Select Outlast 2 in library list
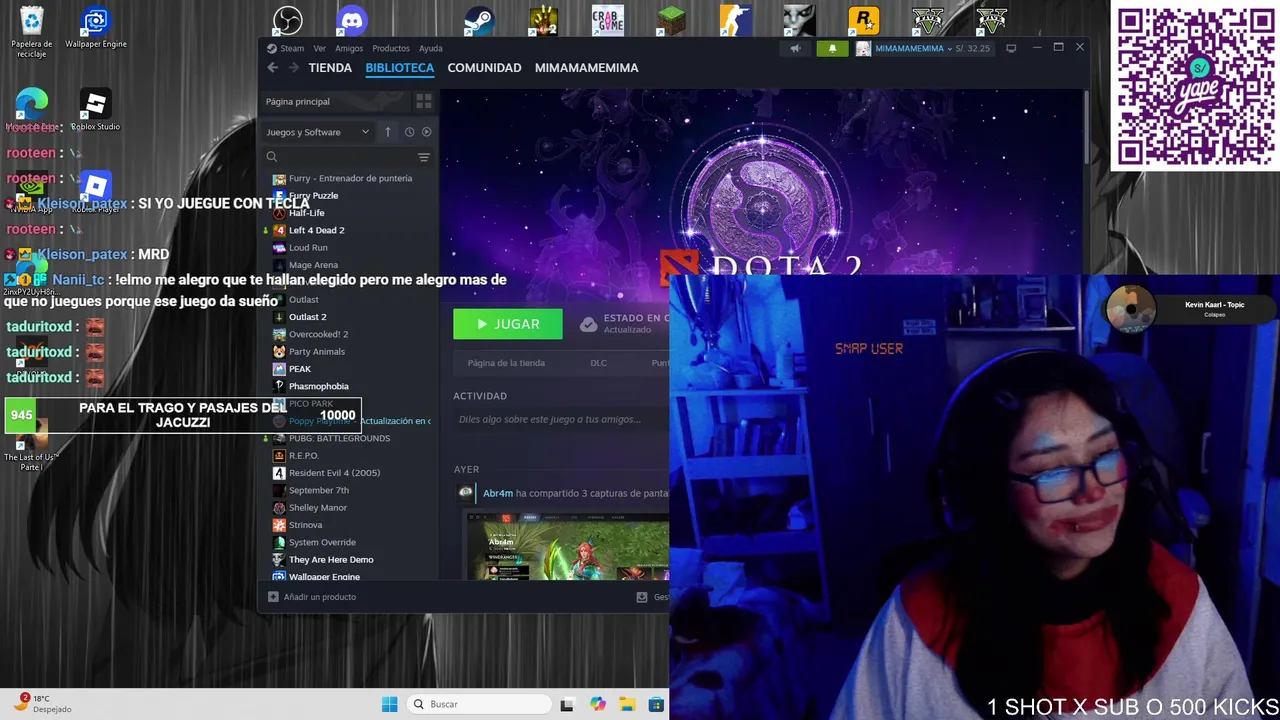The image size is (1280, 720). 307,317
